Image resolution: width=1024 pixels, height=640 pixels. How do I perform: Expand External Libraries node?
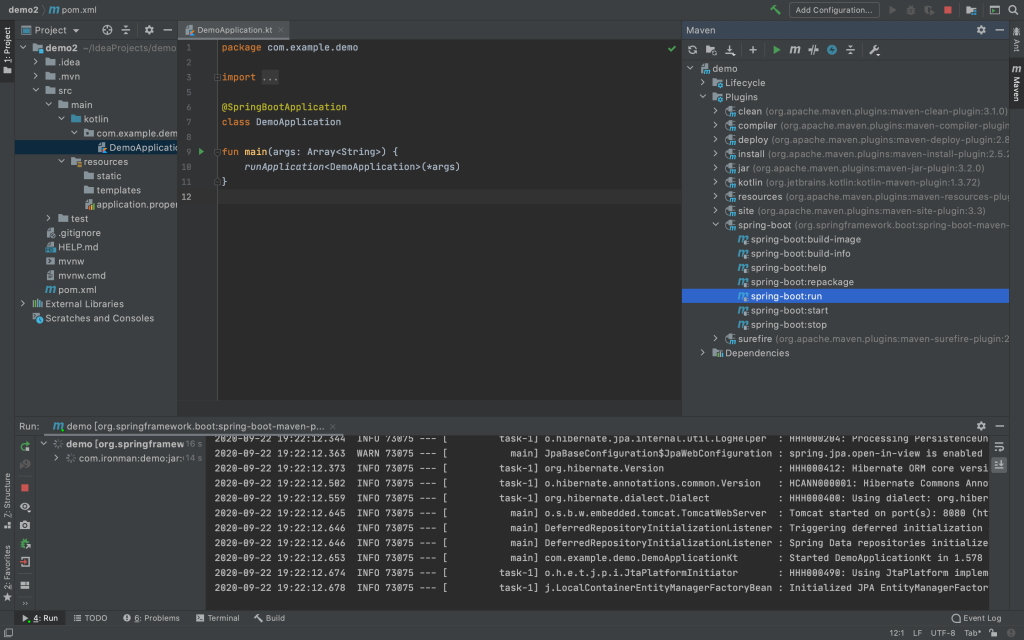23,304
